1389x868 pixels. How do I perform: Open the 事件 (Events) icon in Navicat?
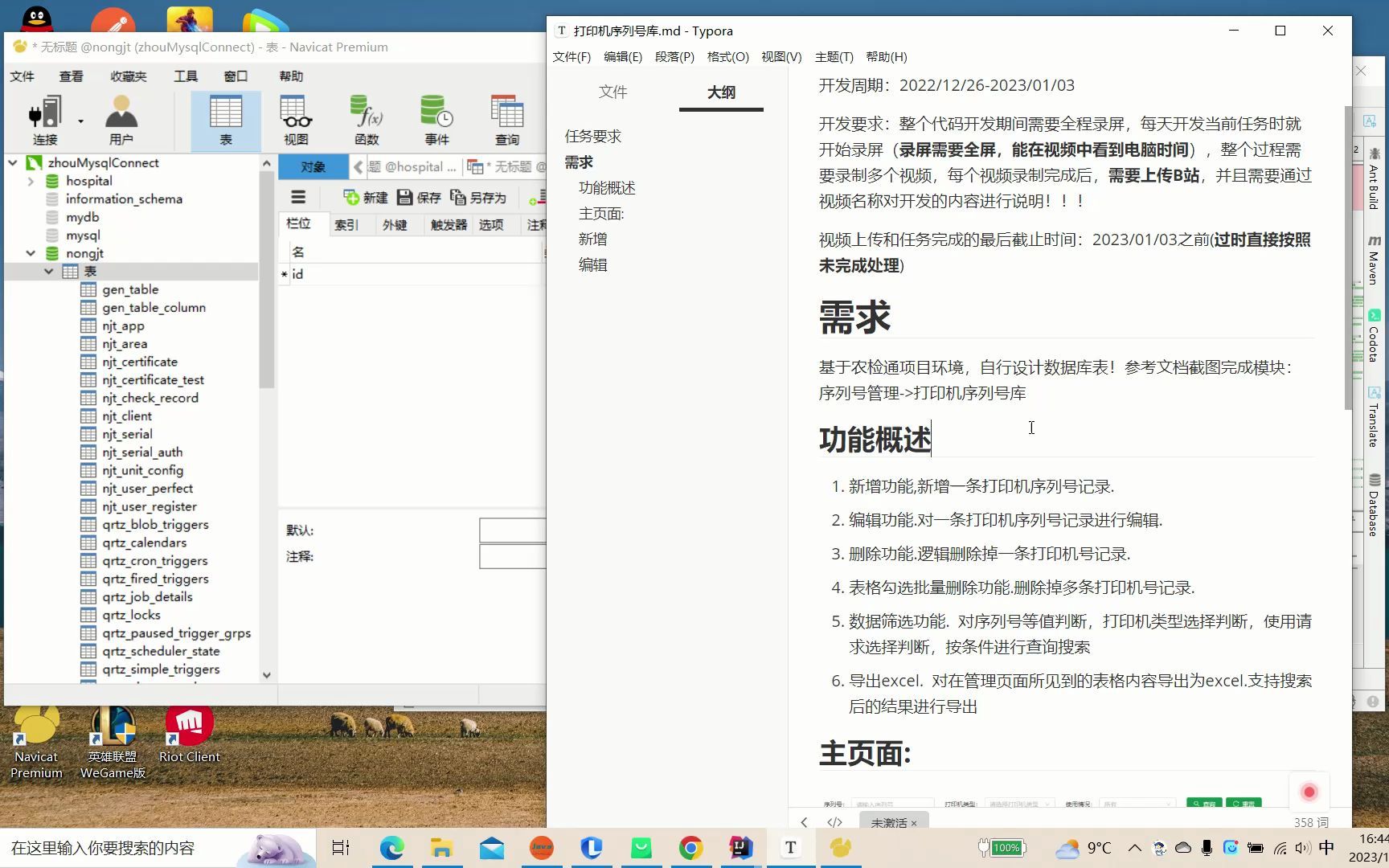436,119
